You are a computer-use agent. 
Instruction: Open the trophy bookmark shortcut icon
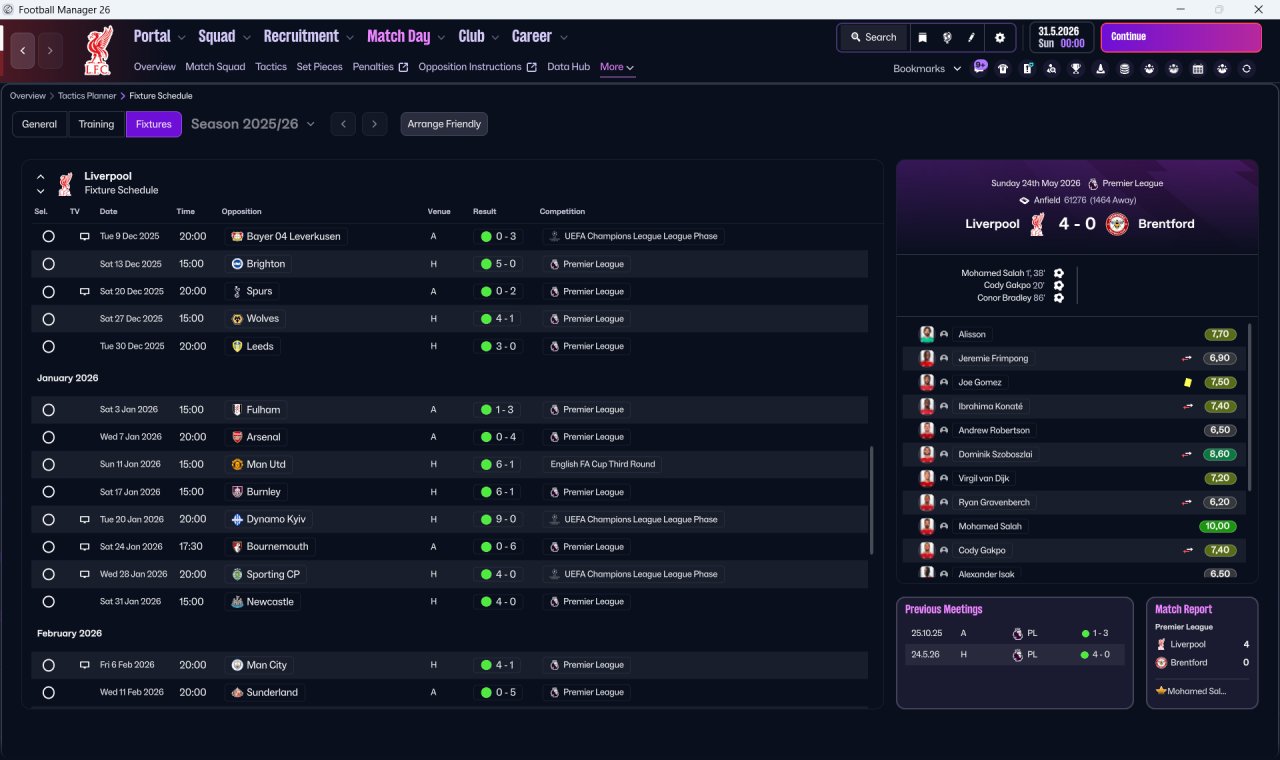[x=1076, y=69]
